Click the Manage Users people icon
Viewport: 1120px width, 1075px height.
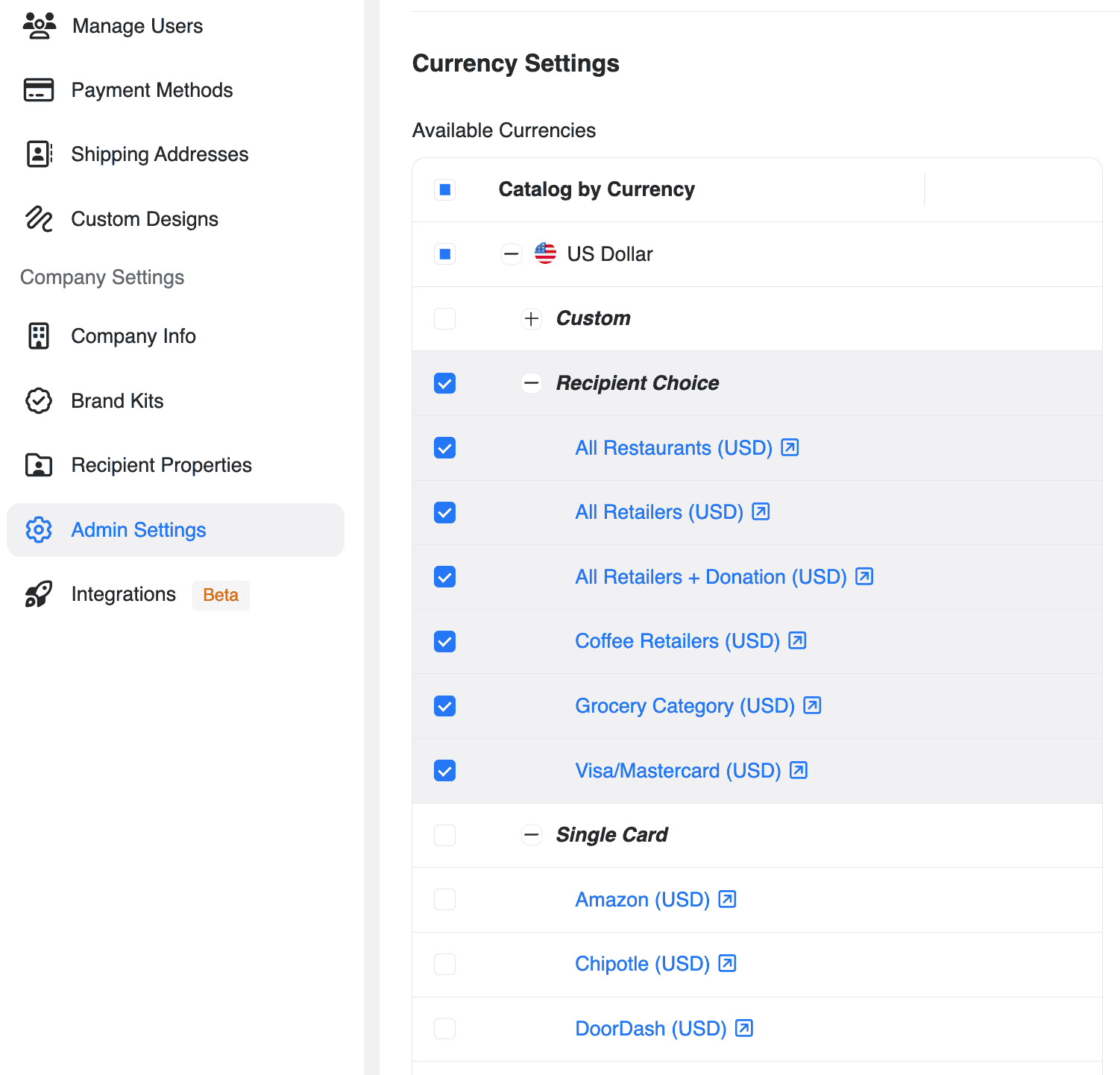[39, 26]
